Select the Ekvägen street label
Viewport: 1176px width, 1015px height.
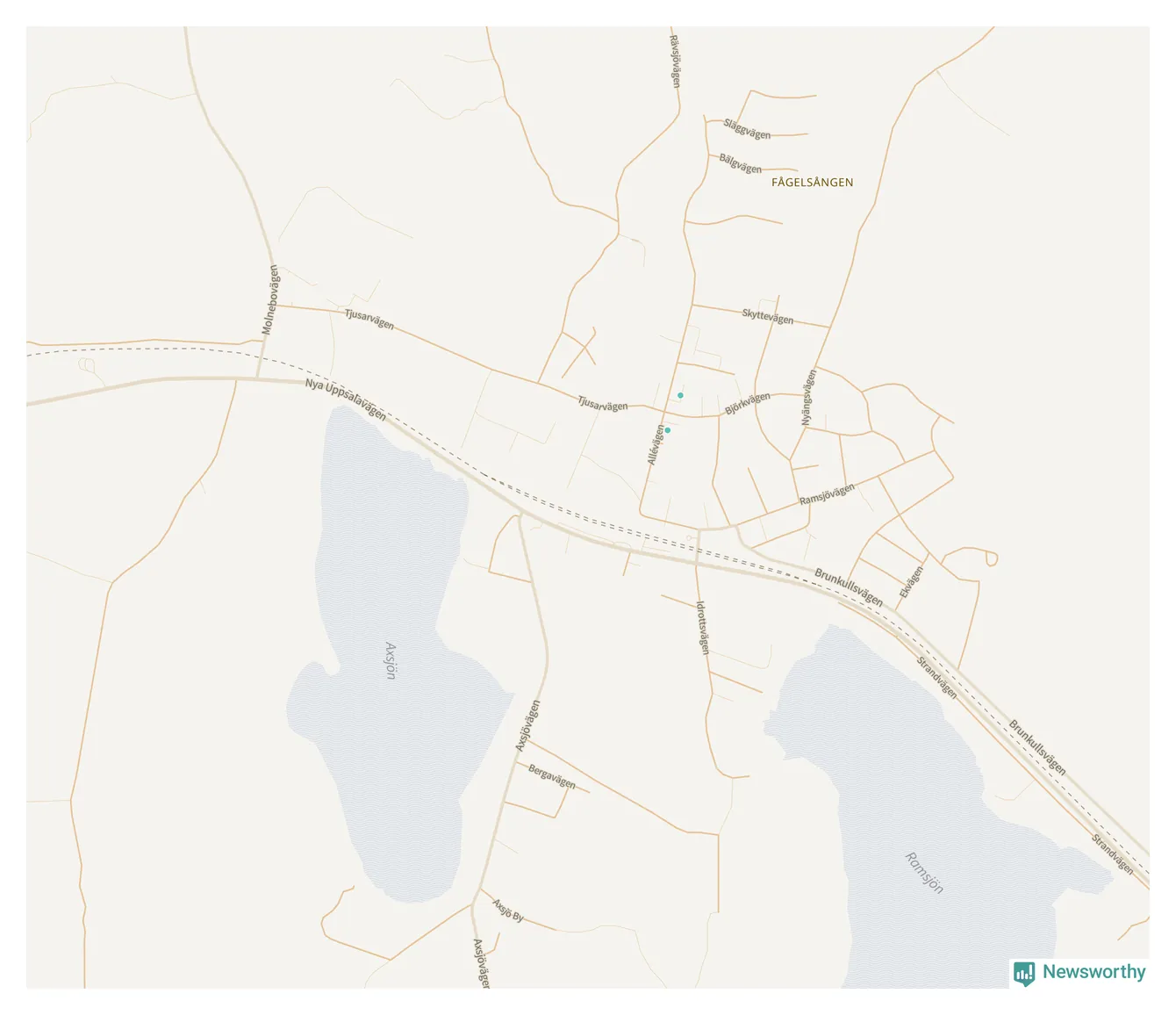911,582
